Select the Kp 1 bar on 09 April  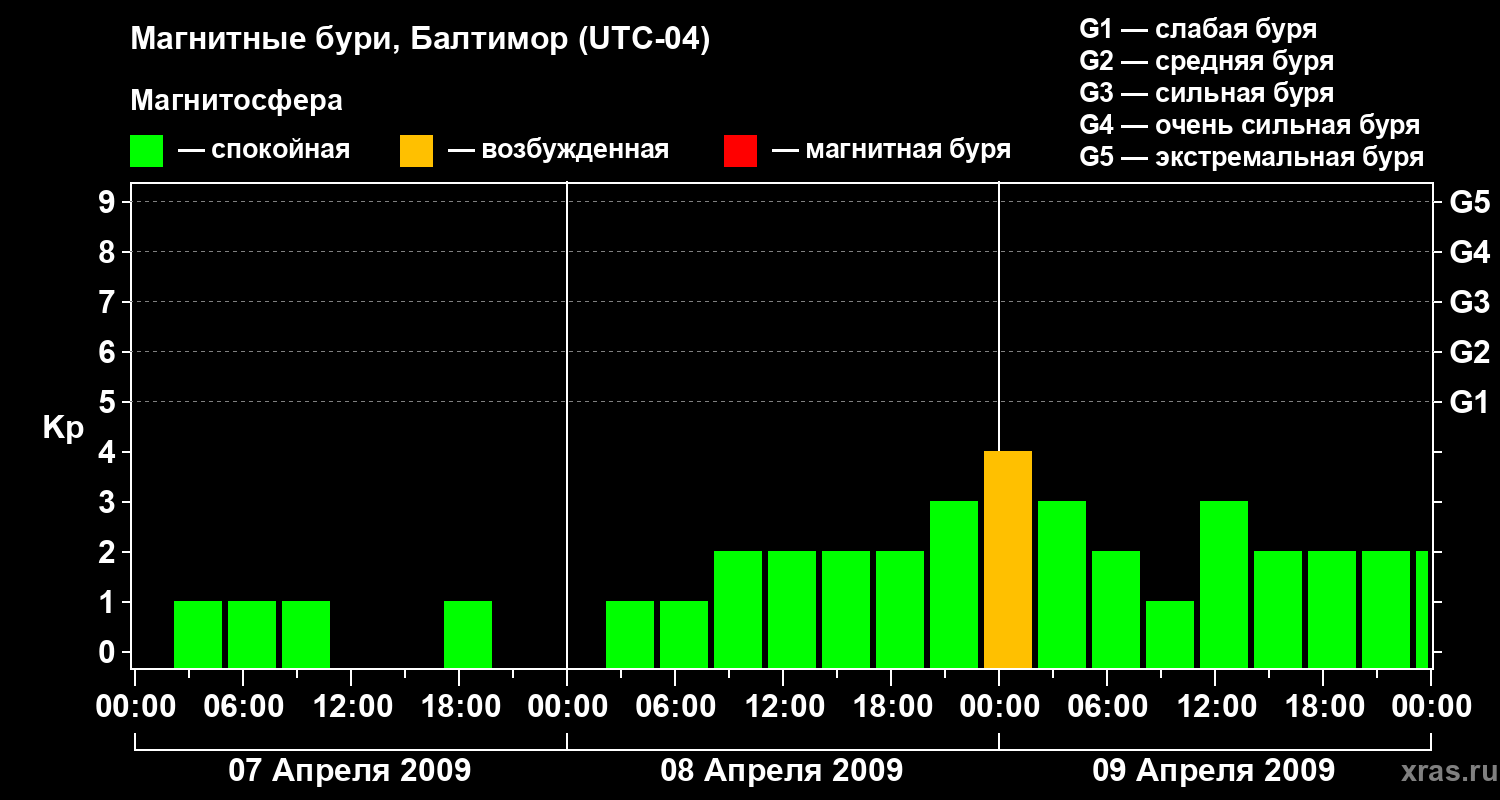pyautogui.click(x=1170, y=635)
